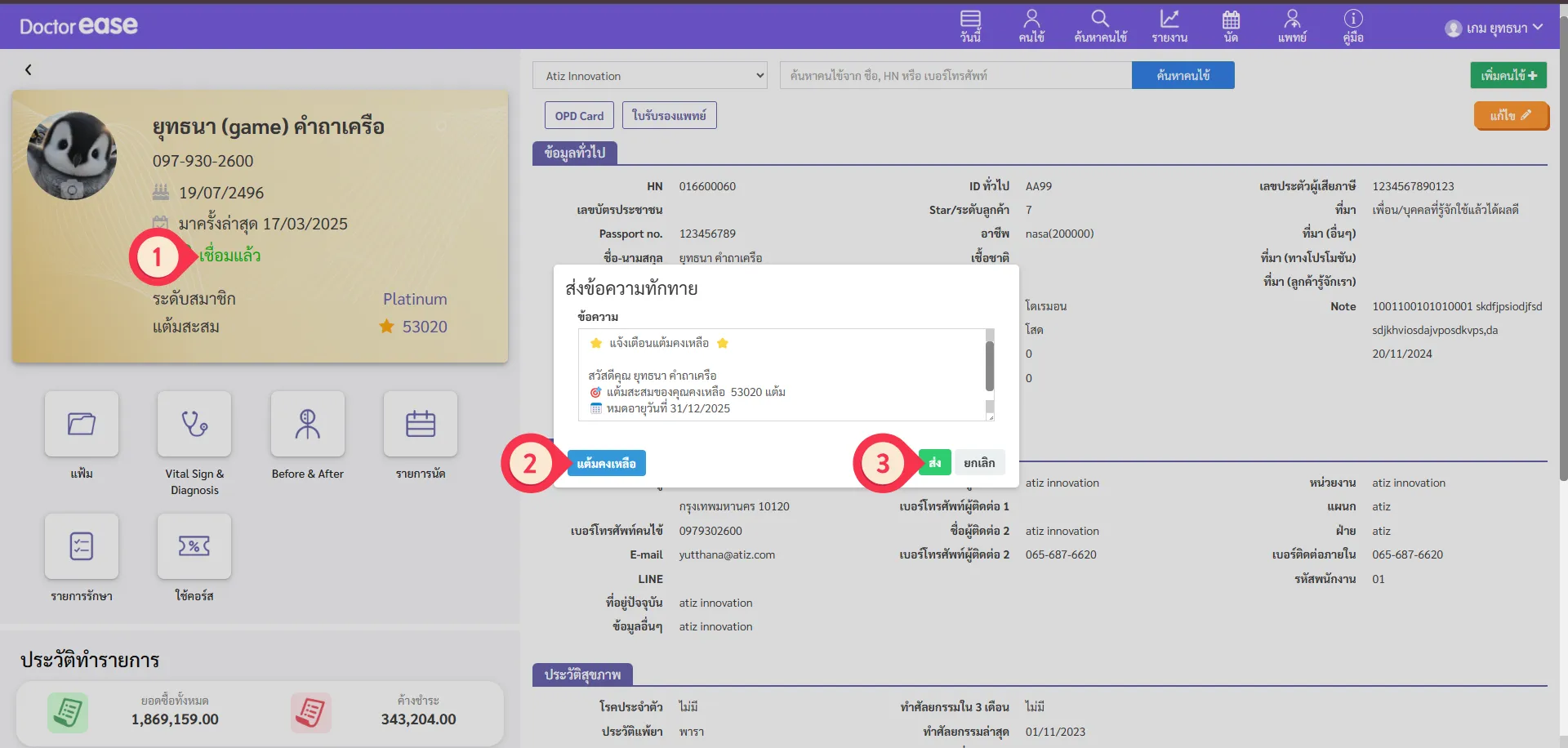This screenshot has height=748, width=1568.
Task: Open the คู่มือ info icon in navbar
Action: point(1353,26)
